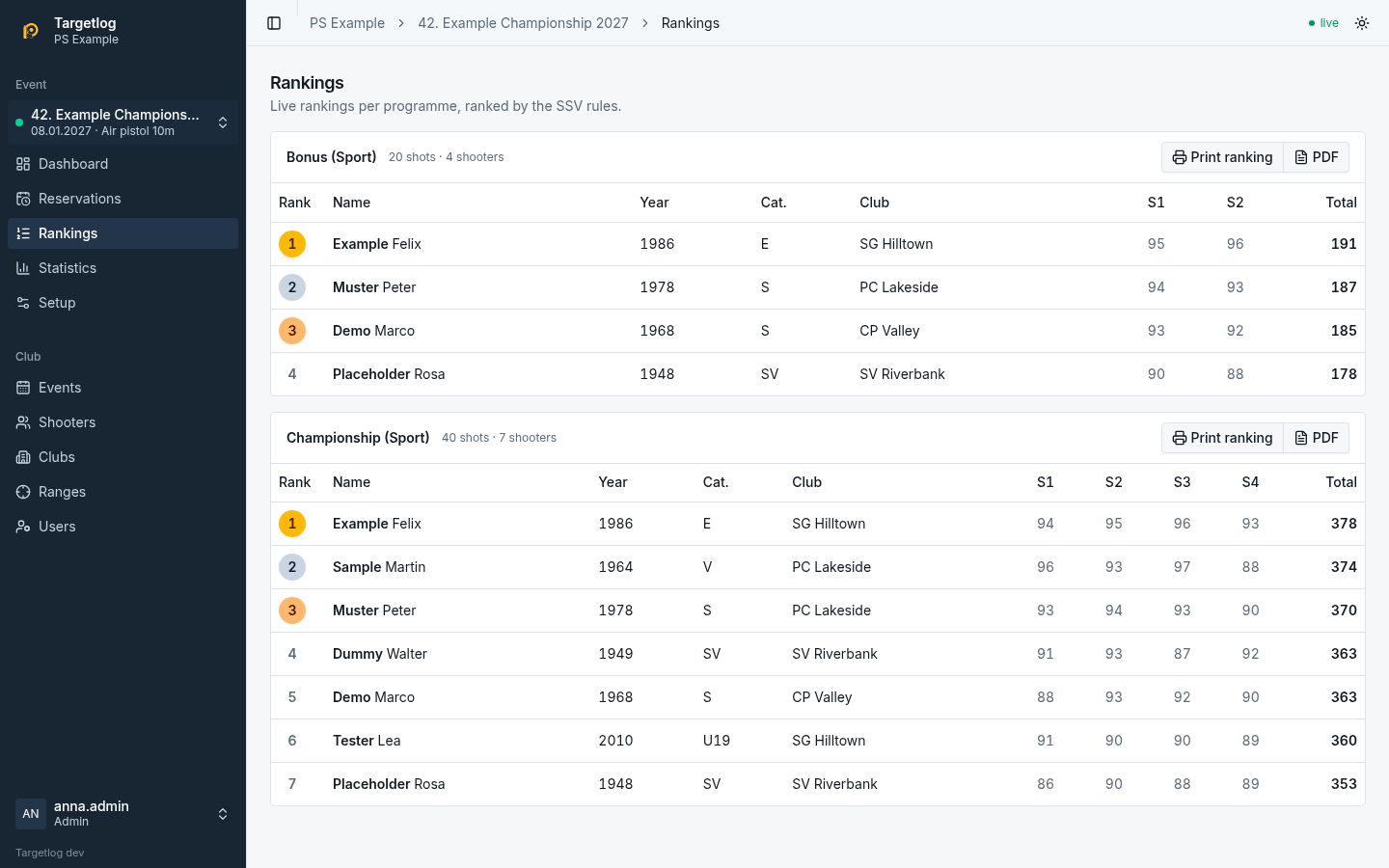Screen dimensions: 1389x868
Task: Open the Users page
Action: pyautogui.click(x=123, y=527)
